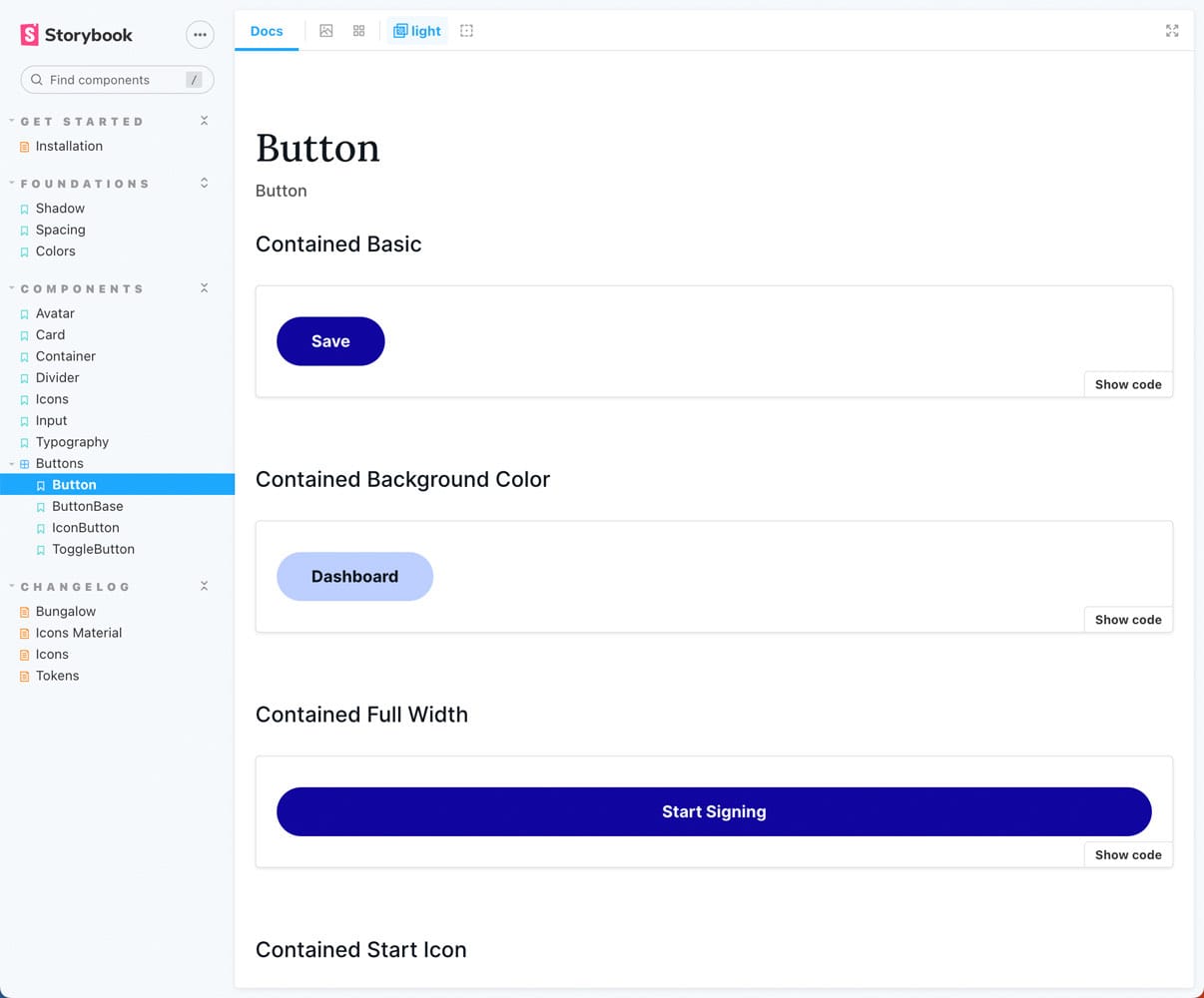Focus the Find components search field
The height and width of the screenshot is (998, 1204).
pyautogui.click(x=110, y=80)
